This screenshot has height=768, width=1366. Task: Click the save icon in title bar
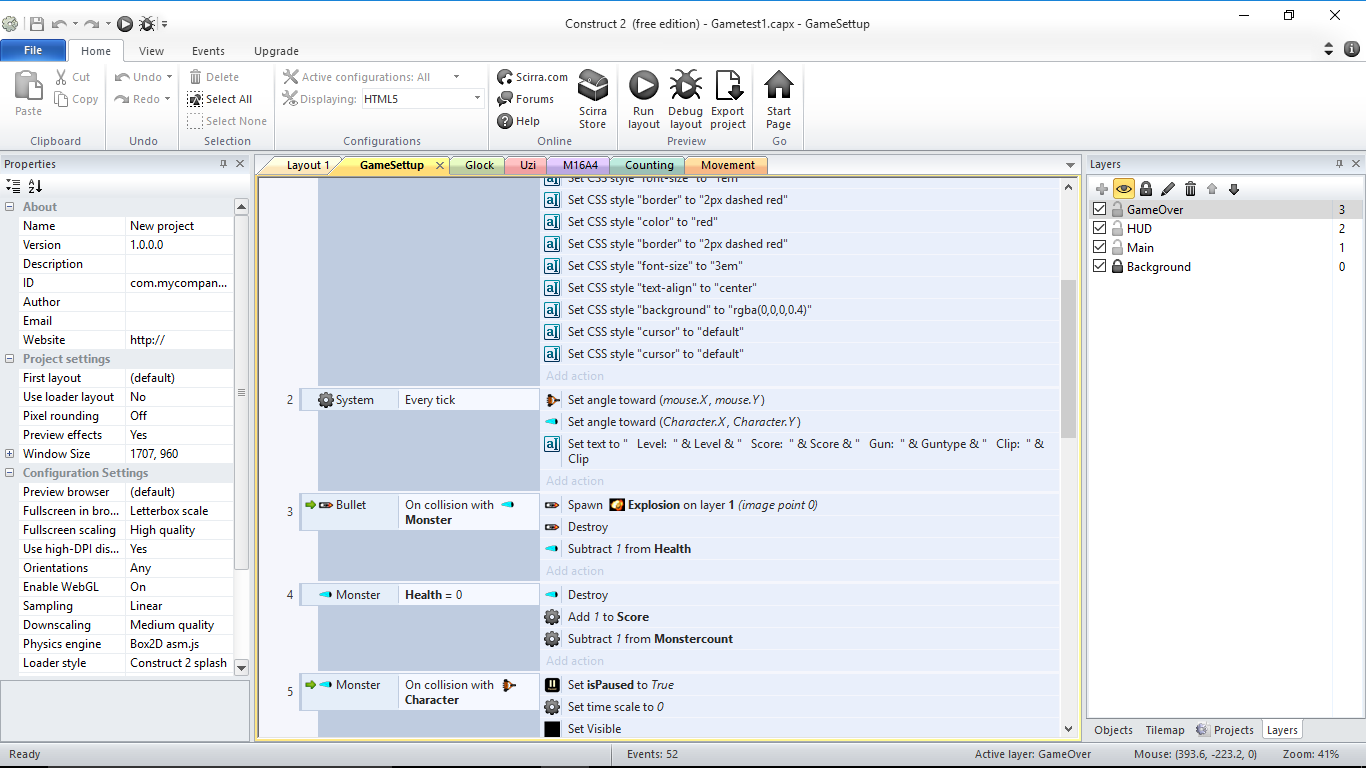37,24
